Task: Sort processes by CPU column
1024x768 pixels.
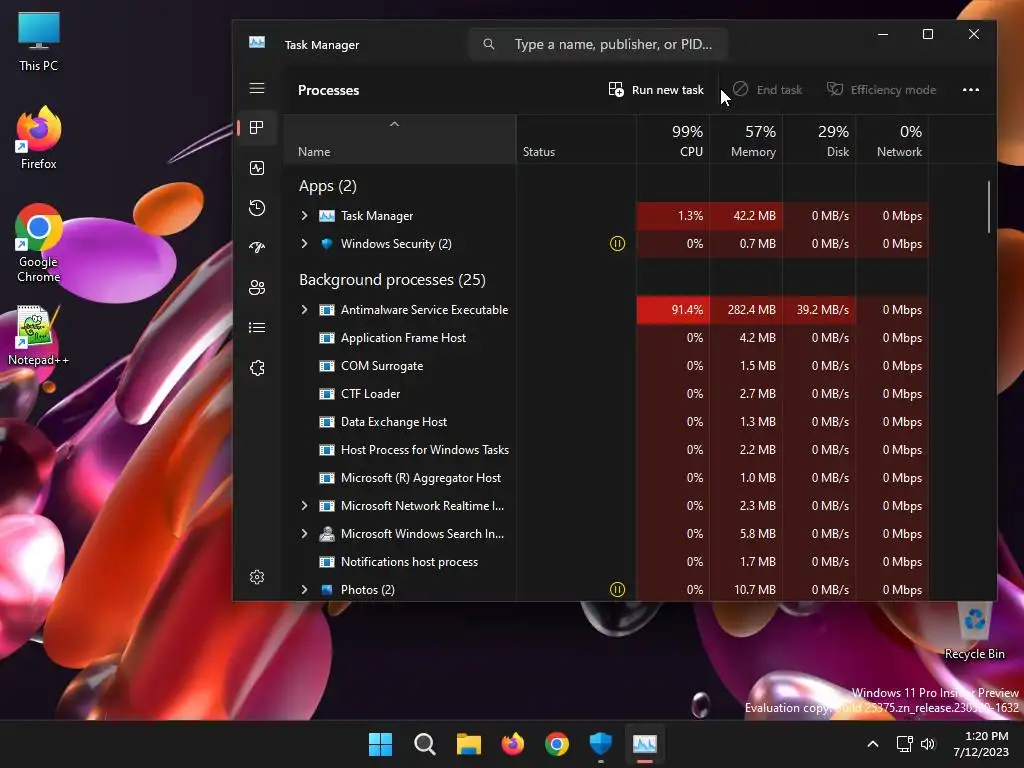Action: coord(673,140)
